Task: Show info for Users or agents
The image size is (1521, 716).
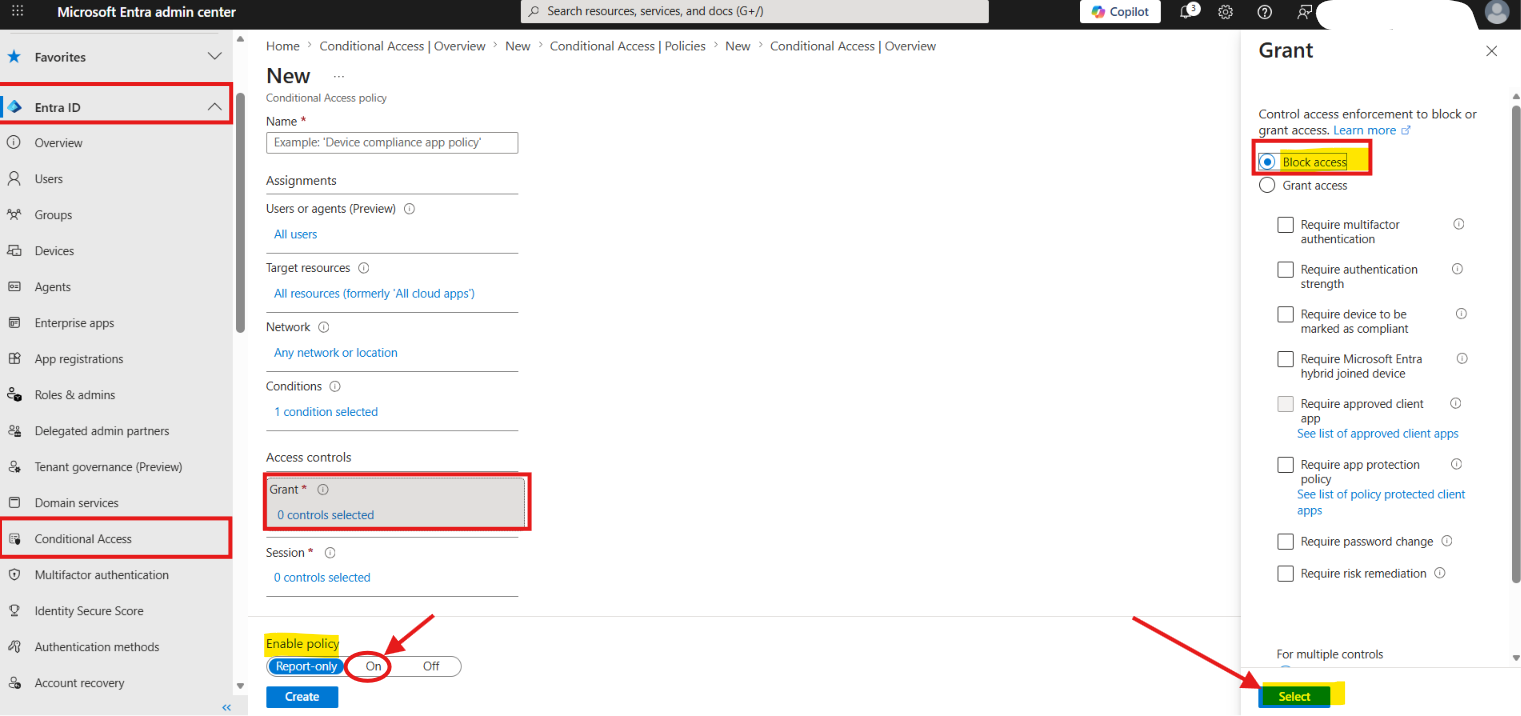Action: [x=409, y=209]
